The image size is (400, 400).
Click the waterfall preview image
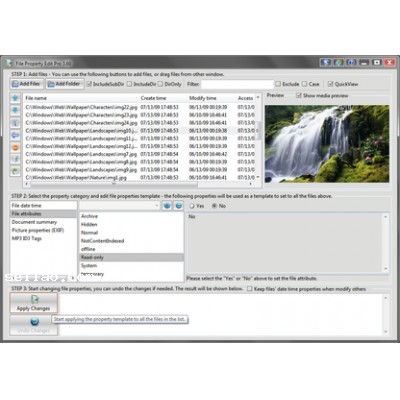[327, 144]
